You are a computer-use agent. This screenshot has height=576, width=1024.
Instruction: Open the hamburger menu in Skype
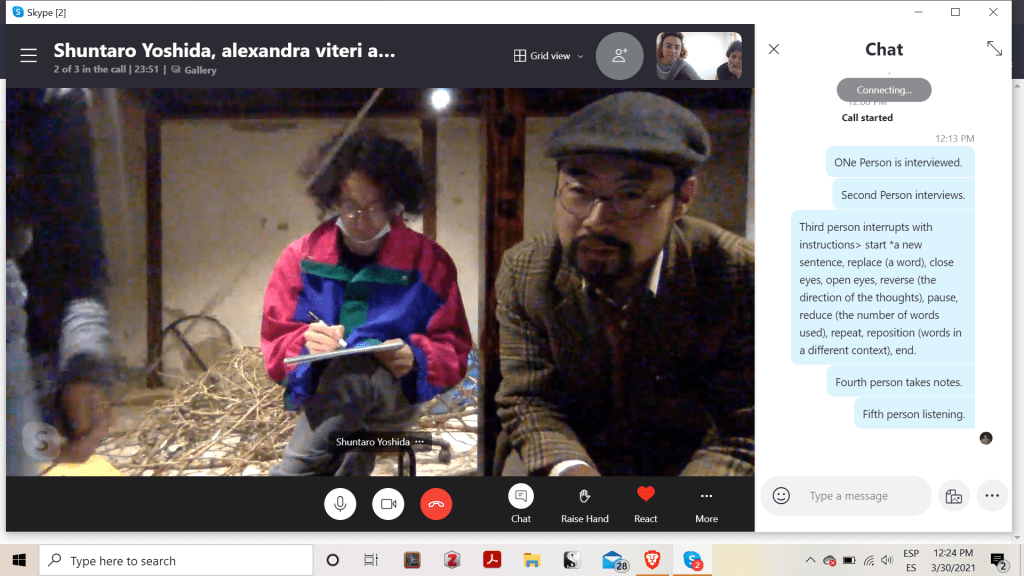tap(29, 56)
